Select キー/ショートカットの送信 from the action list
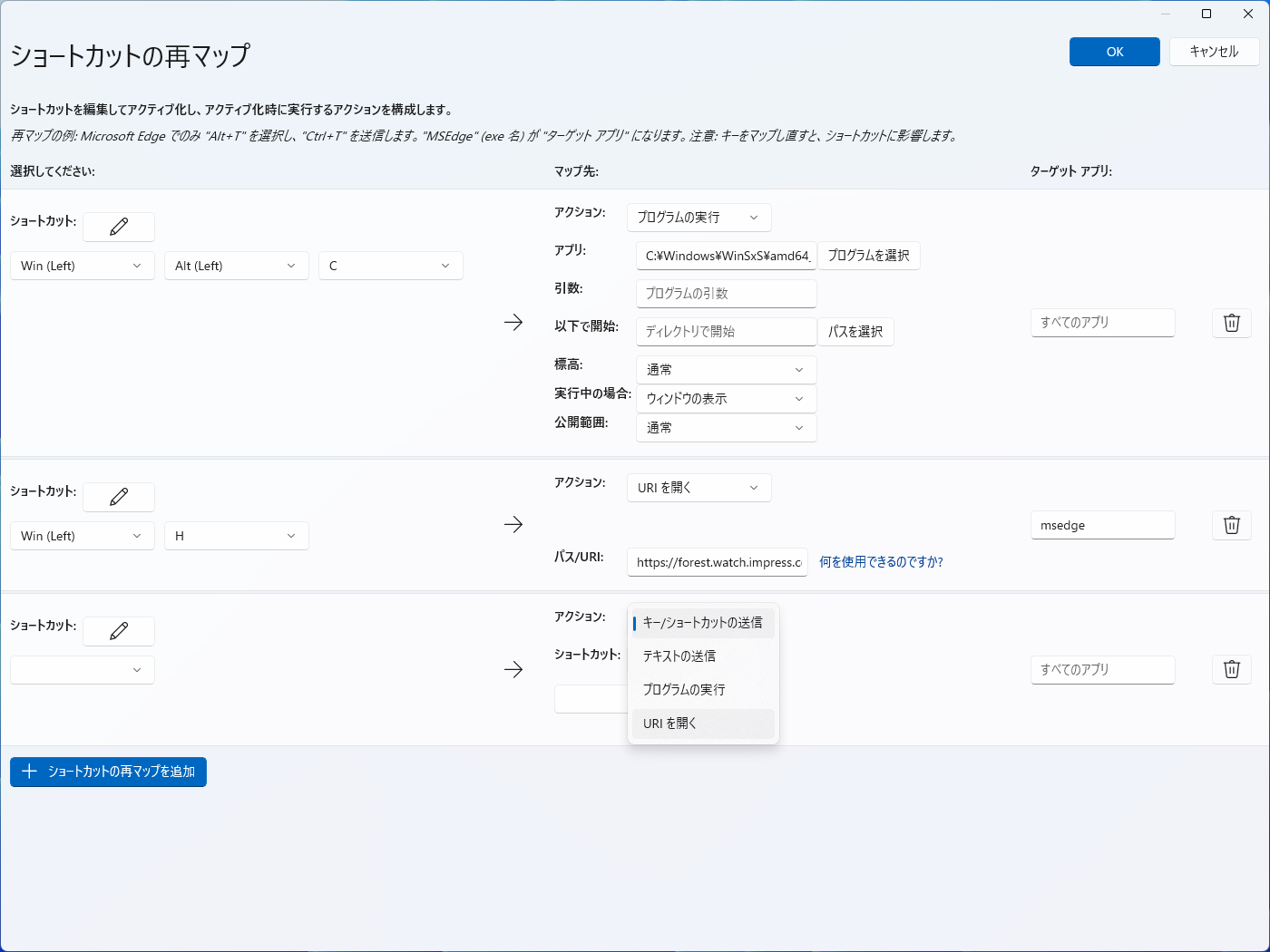 point(703,623)
